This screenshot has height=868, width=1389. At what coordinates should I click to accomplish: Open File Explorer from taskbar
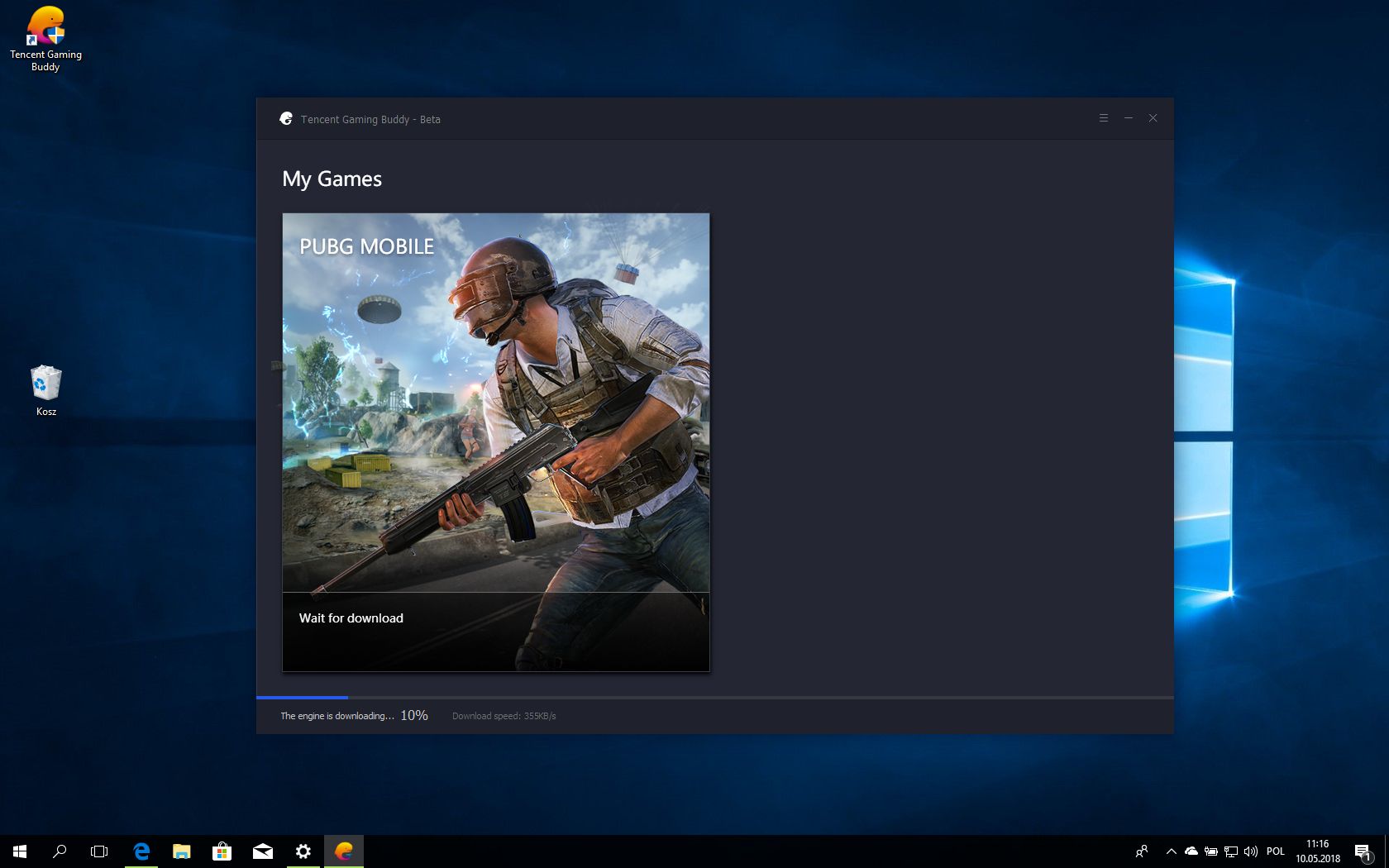182,851
